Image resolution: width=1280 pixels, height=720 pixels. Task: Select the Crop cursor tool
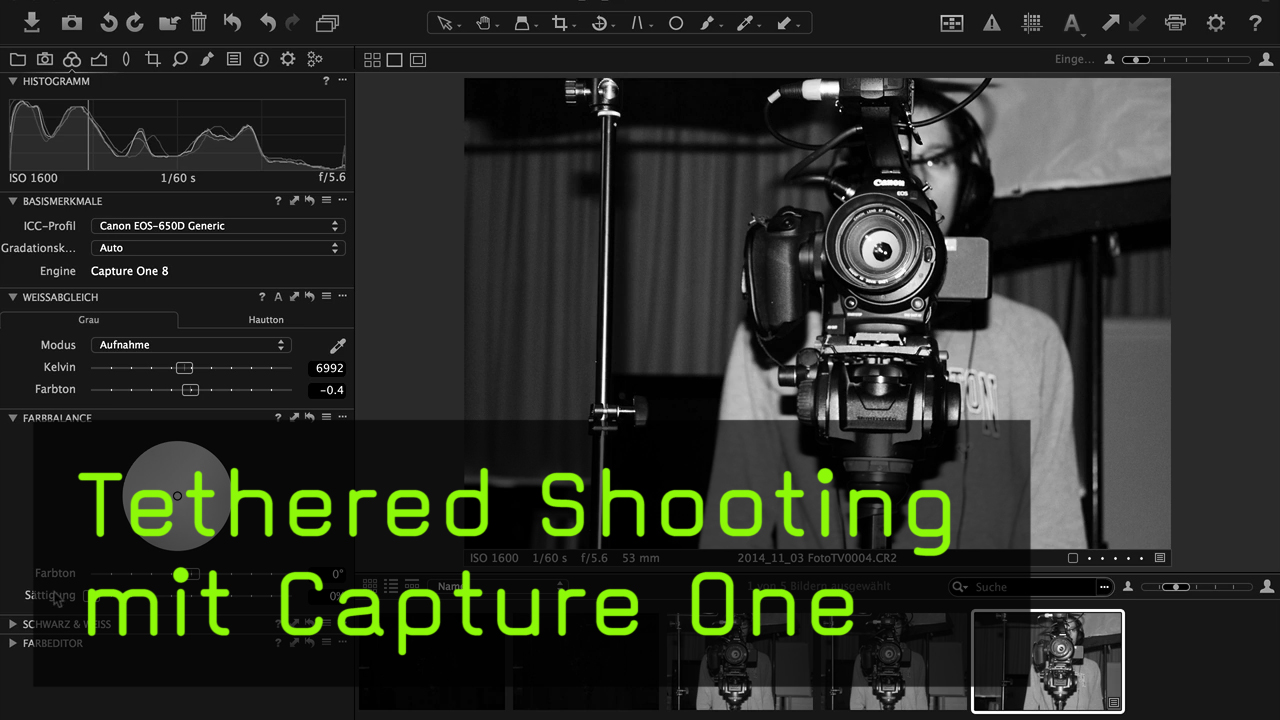[561, 22]
